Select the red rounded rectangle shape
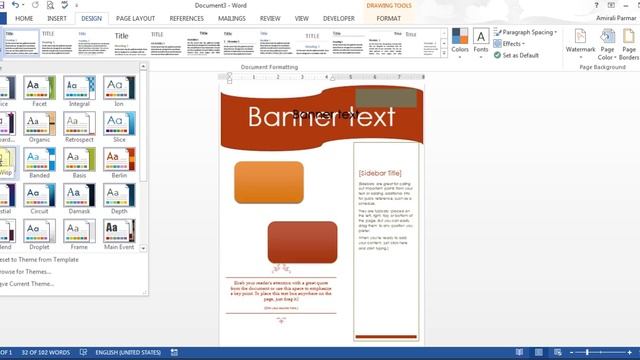Screen dimensions: 640x360 click(x=302, y=242)
